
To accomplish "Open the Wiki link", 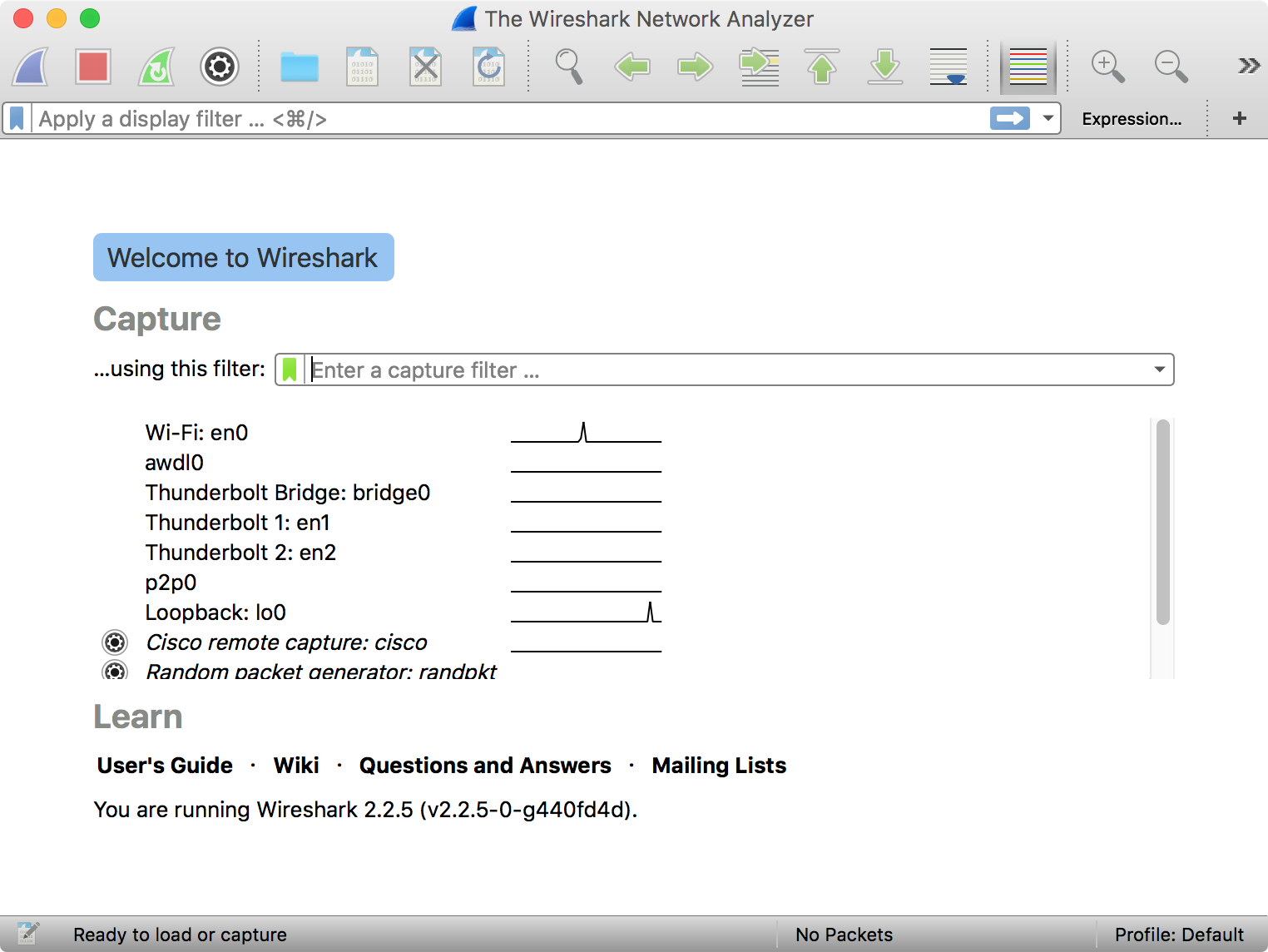I will click(296, 766).
